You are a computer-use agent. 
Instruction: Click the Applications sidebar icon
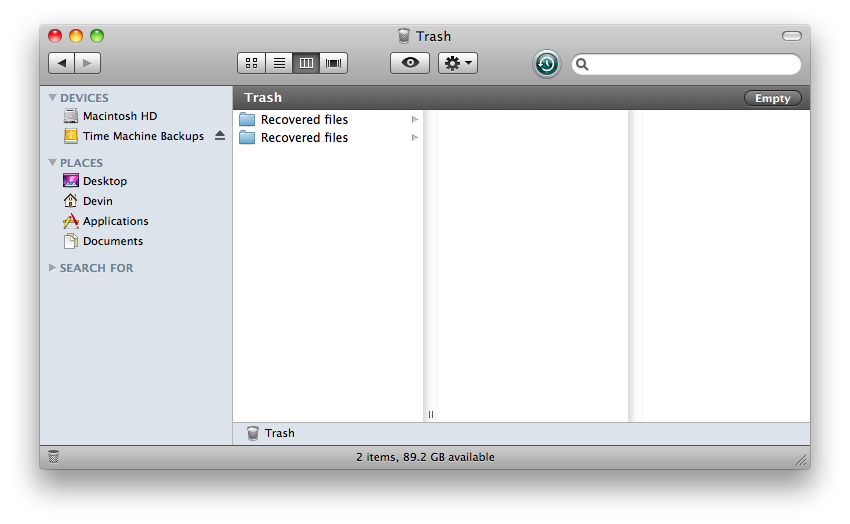tap(70, 221)
